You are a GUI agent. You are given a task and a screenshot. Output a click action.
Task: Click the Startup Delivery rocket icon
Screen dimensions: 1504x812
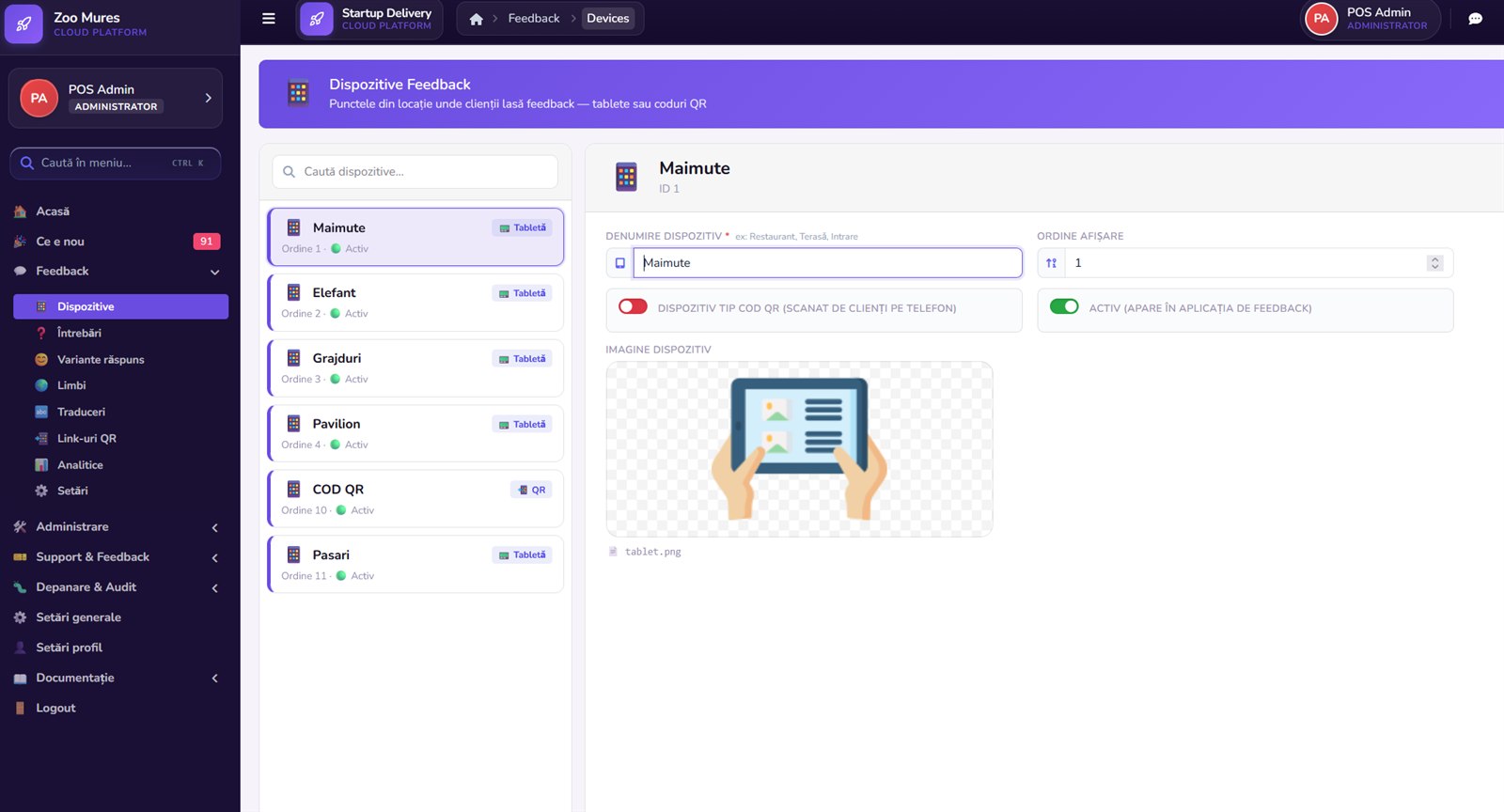click(x=317, y=19)
